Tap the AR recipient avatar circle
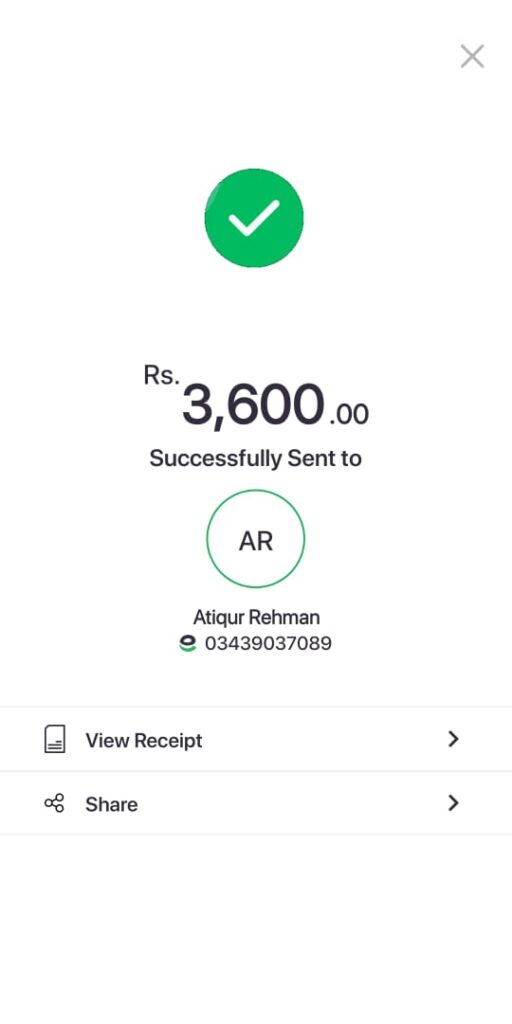The image size is (512, 1024). click(x=255, y=539)
